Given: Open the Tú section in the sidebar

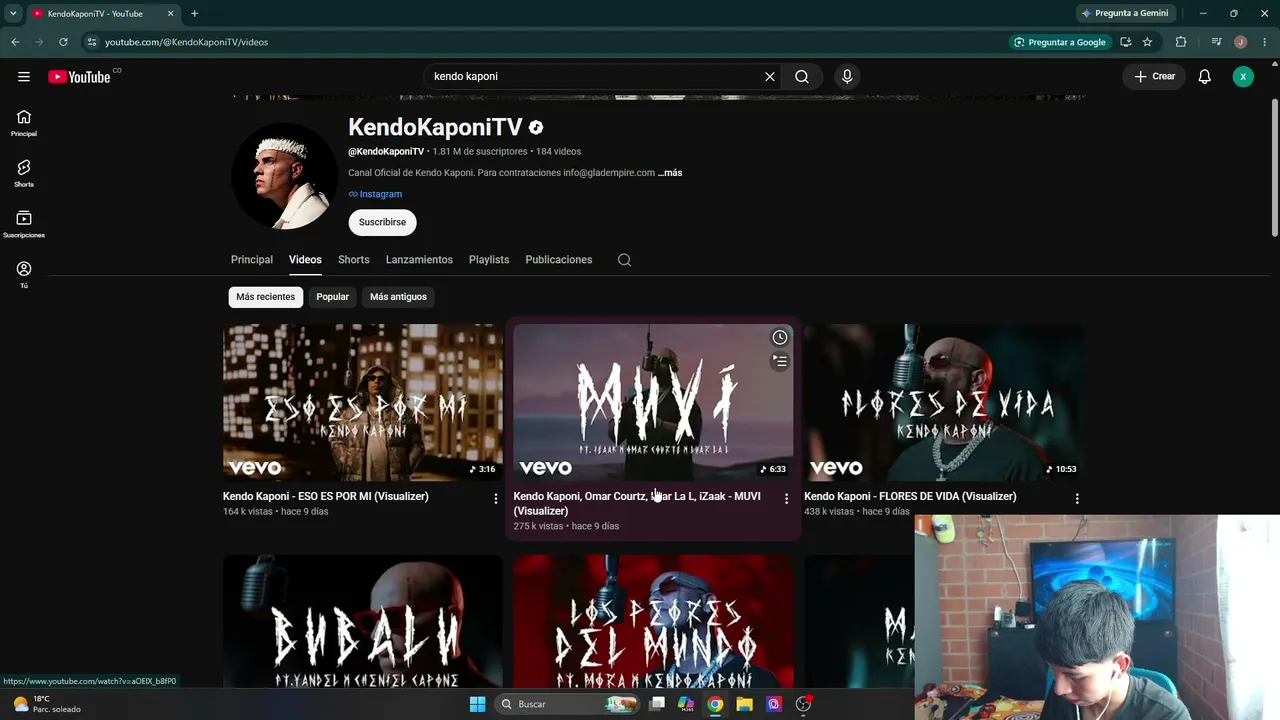Looking at the screenshot, I should click(x=24, y=275).
